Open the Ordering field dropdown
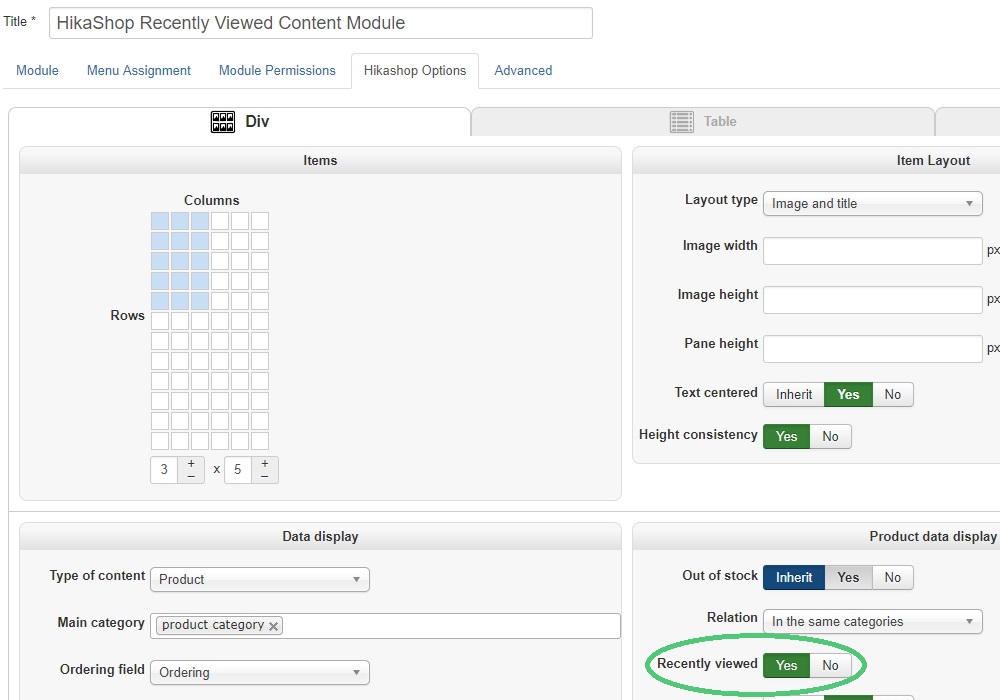The height and width of the screenshot is (700, 1000). point(259,673)
